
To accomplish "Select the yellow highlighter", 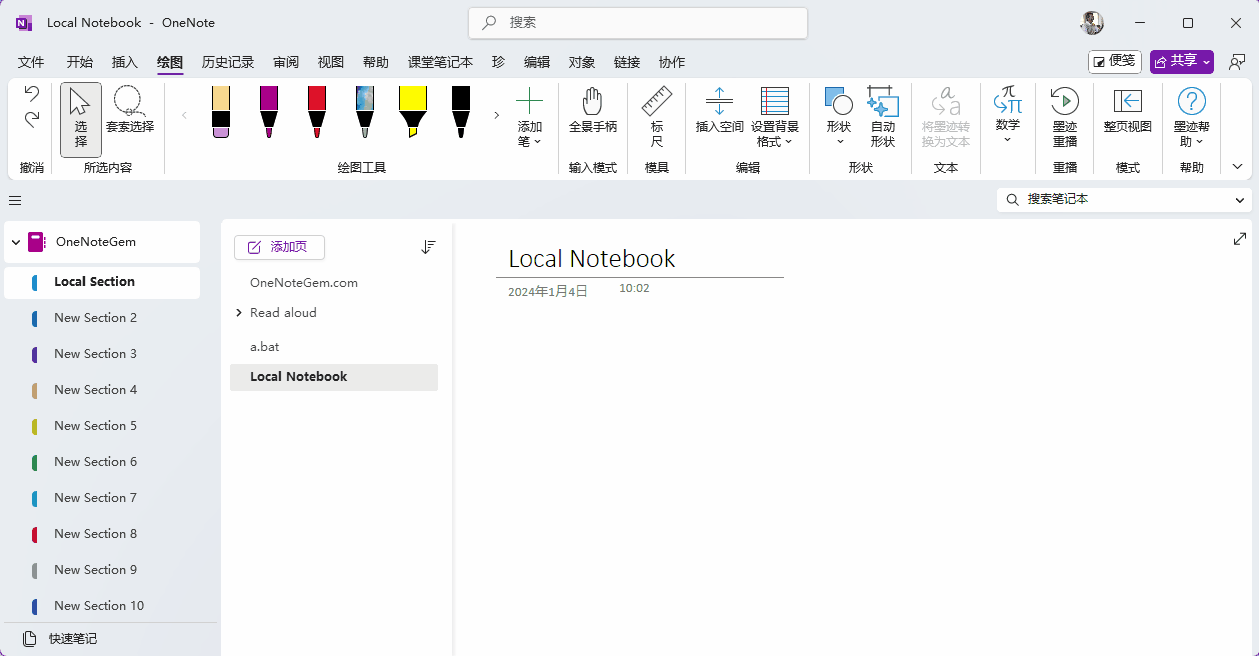I will [x=413, y=111].
